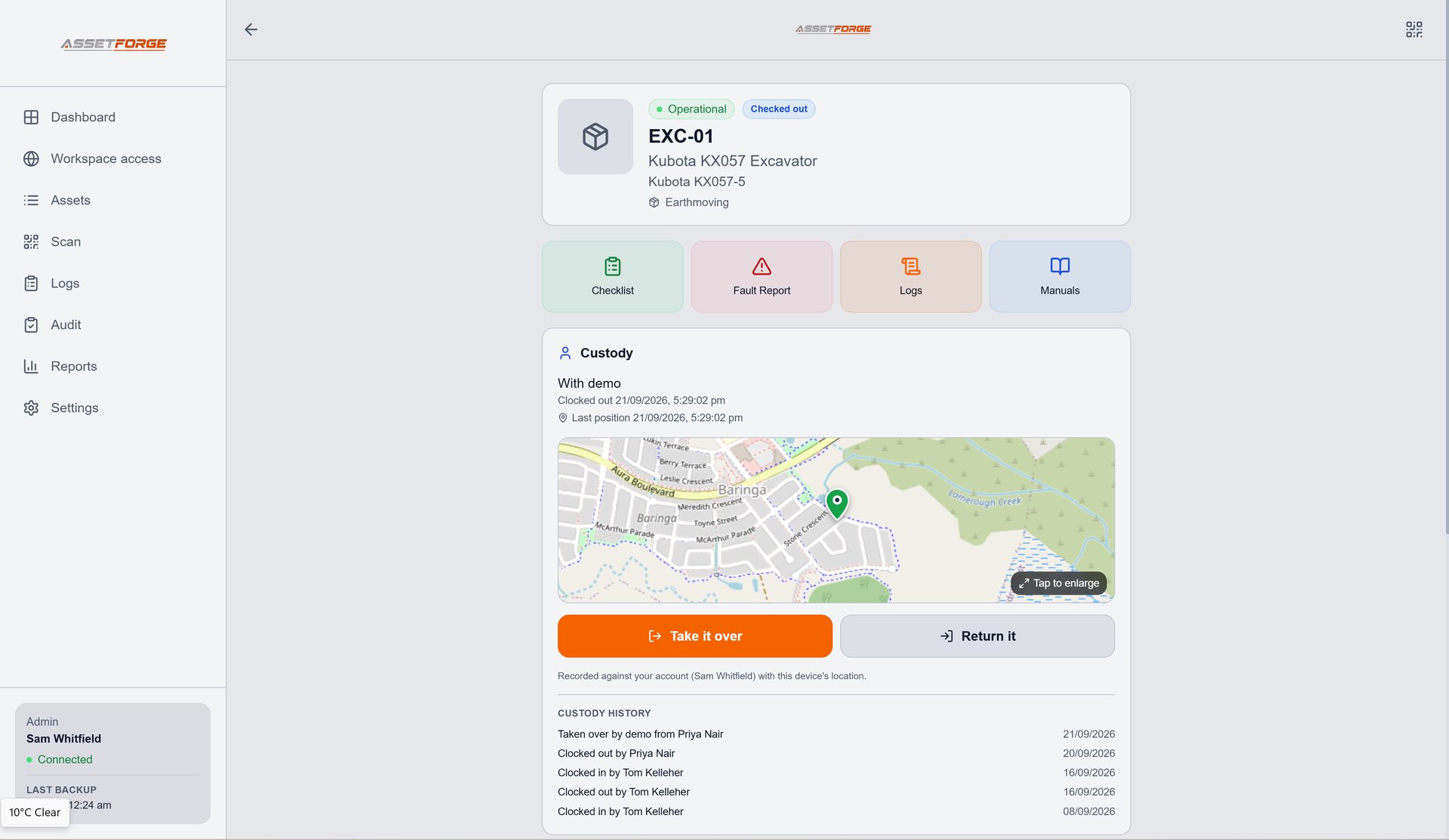Screen dimensions: 1449x840
Task: Click the Connected status indicator
Action: click(60, 759)
